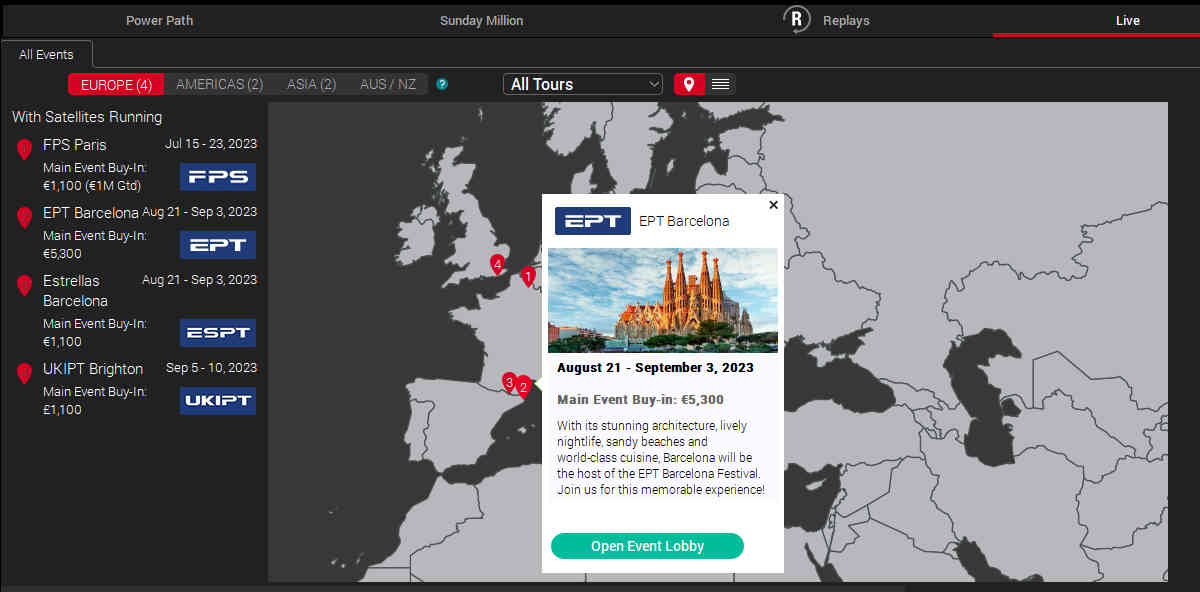Click popup Main Event Buy-in: €5,300 text
Image resolution: width=1200 pixels, height=592 pixels.
tap(640, 400)
